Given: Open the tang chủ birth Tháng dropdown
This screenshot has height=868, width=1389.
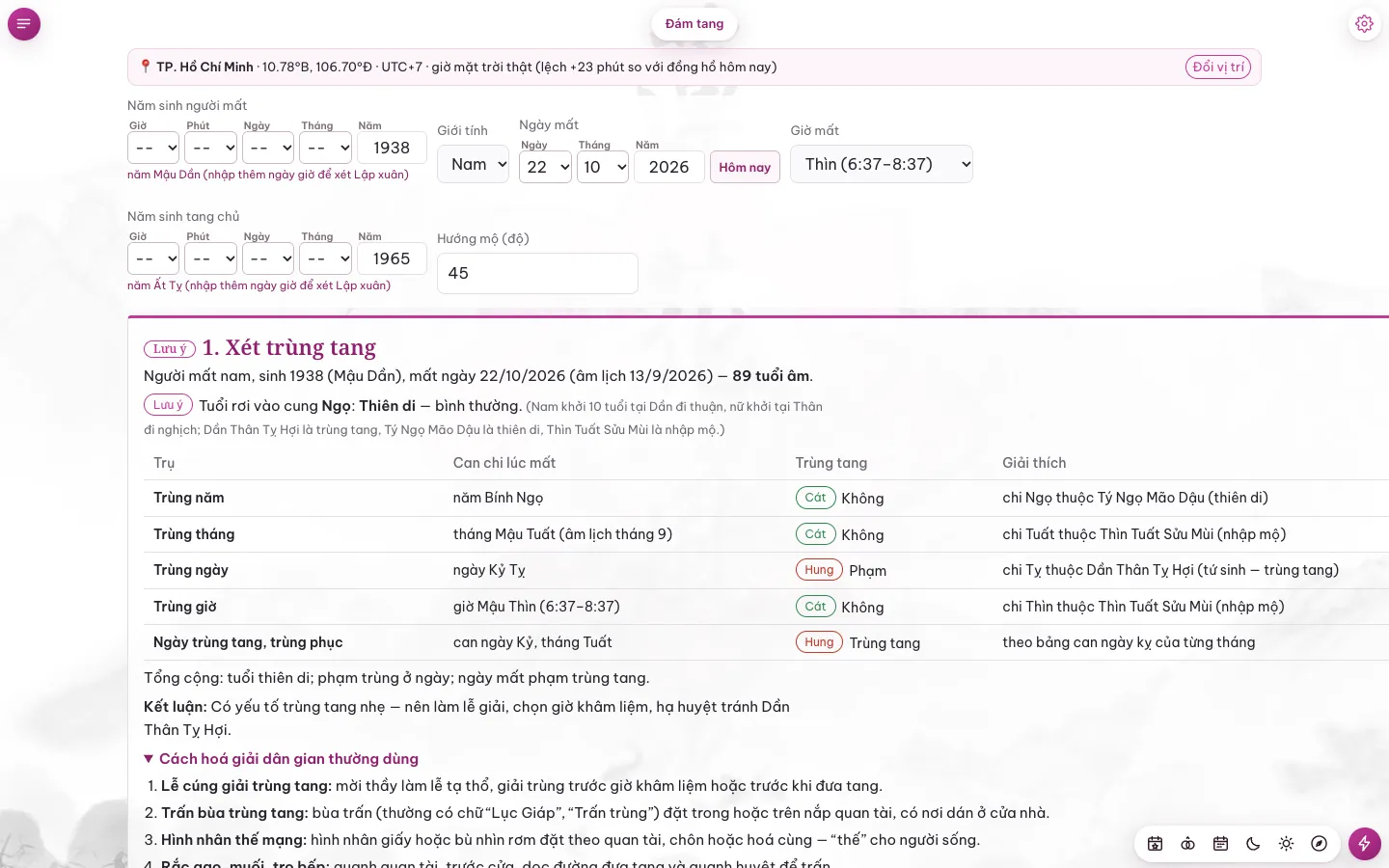Looking at the screenshot, I should [325, 258].
